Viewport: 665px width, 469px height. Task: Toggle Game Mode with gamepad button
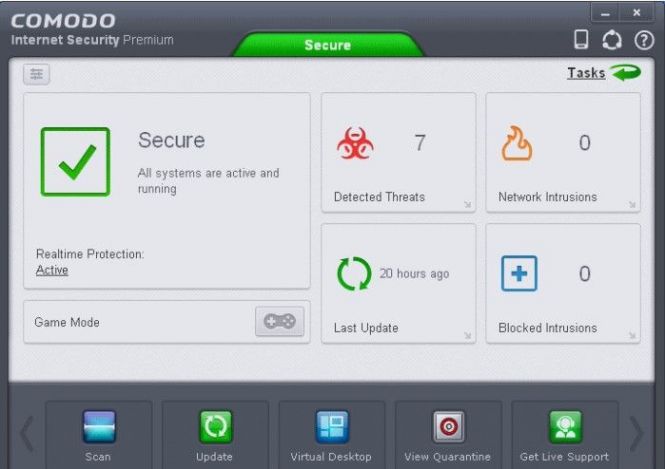(279, 321)
